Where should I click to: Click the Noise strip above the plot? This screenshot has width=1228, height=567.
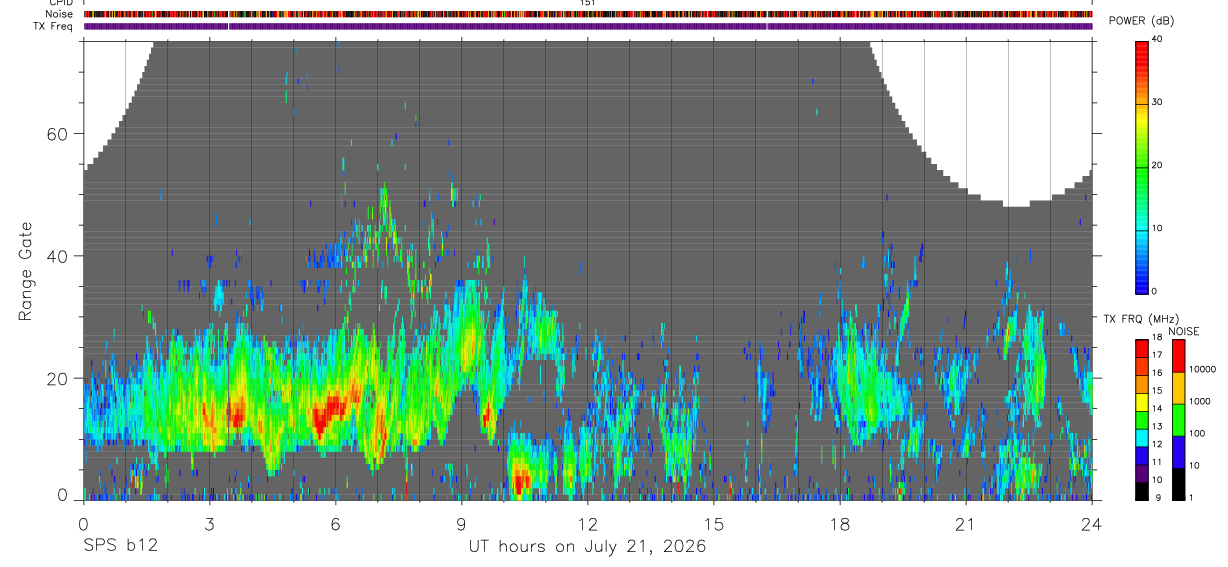pyautogui.click(x=588, y=14)
